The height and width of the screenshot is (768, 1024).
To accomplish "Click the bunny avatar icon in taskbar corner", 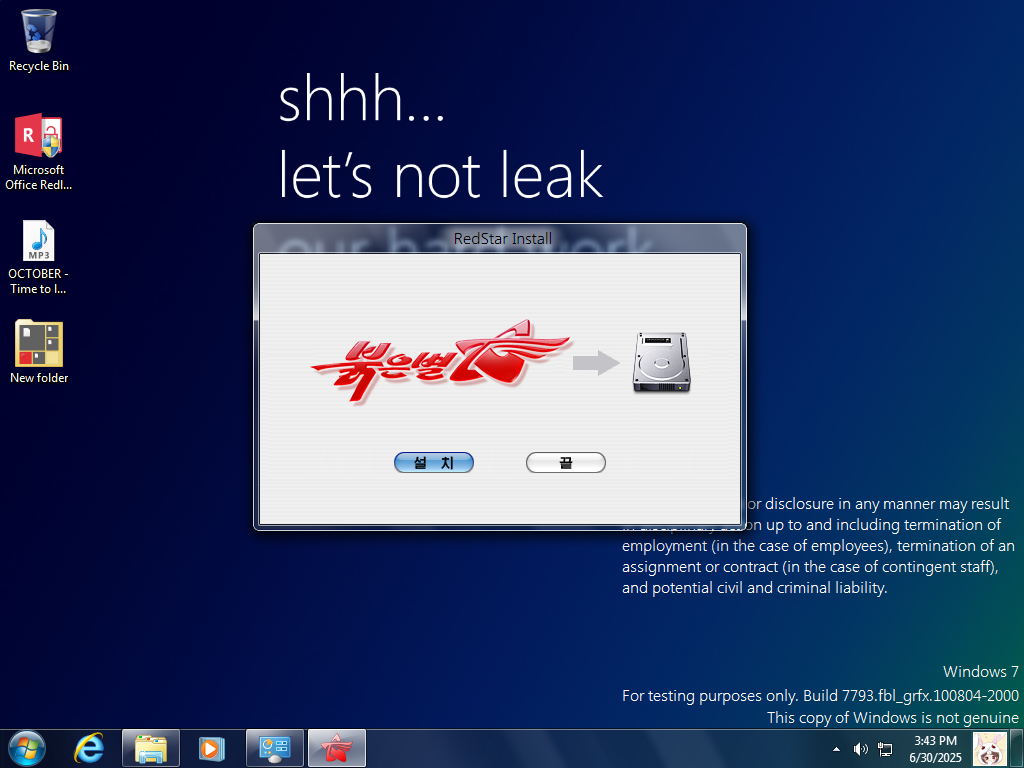I will [989, 749].
